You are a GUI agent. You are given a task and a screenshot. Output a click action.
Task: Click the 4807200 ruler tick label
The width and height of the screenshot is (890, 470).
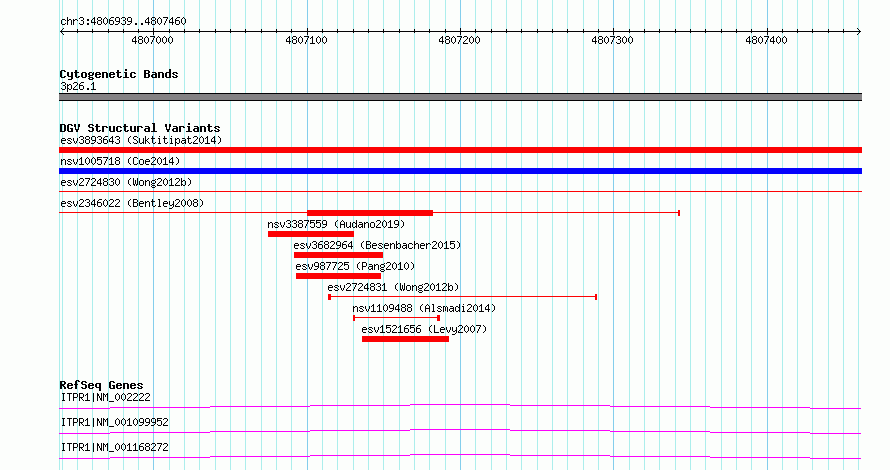(x=459, y=40)
